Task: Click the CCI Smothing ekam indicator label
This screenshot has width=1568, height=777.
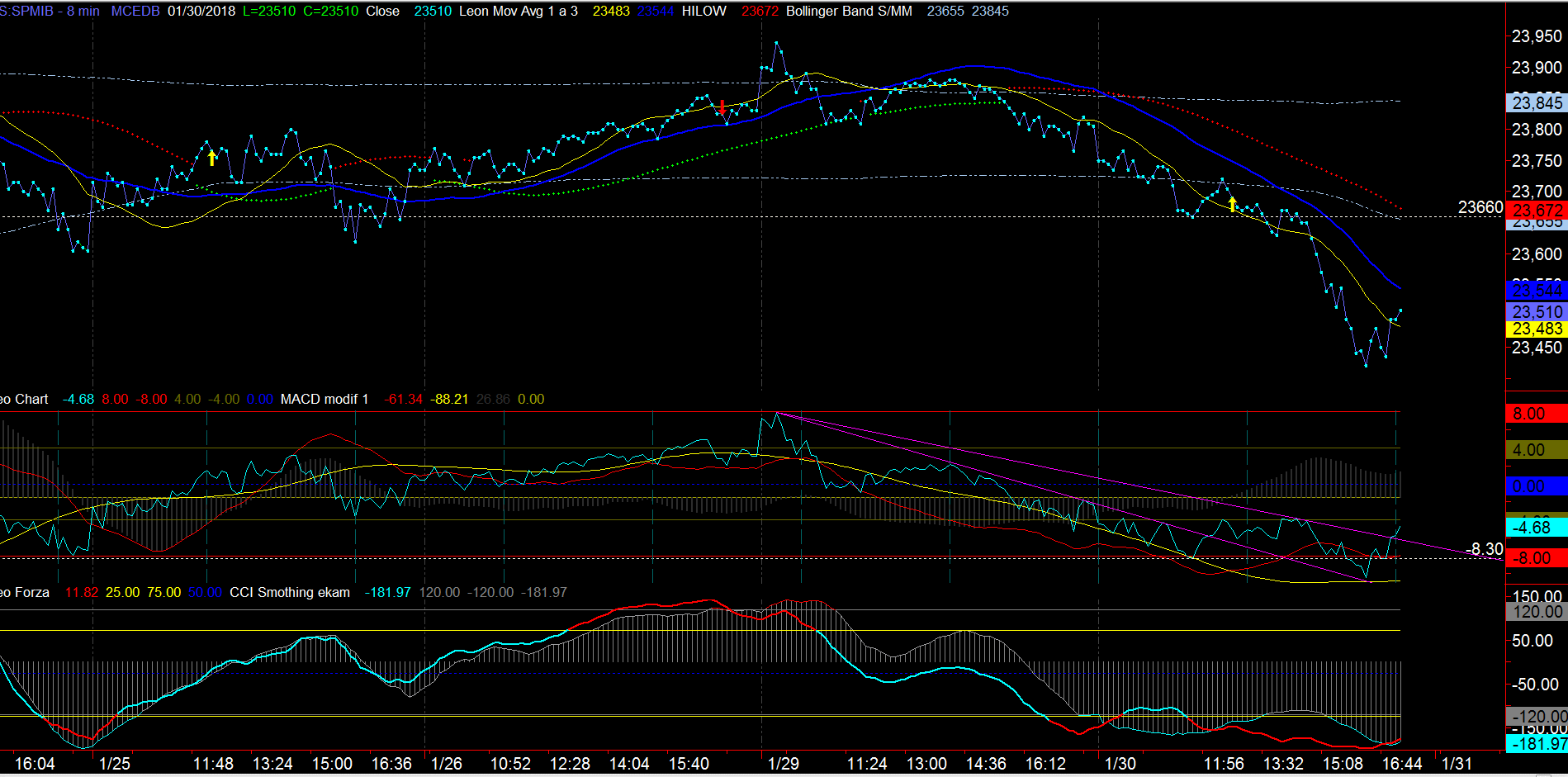Action: tap(290, 593)
